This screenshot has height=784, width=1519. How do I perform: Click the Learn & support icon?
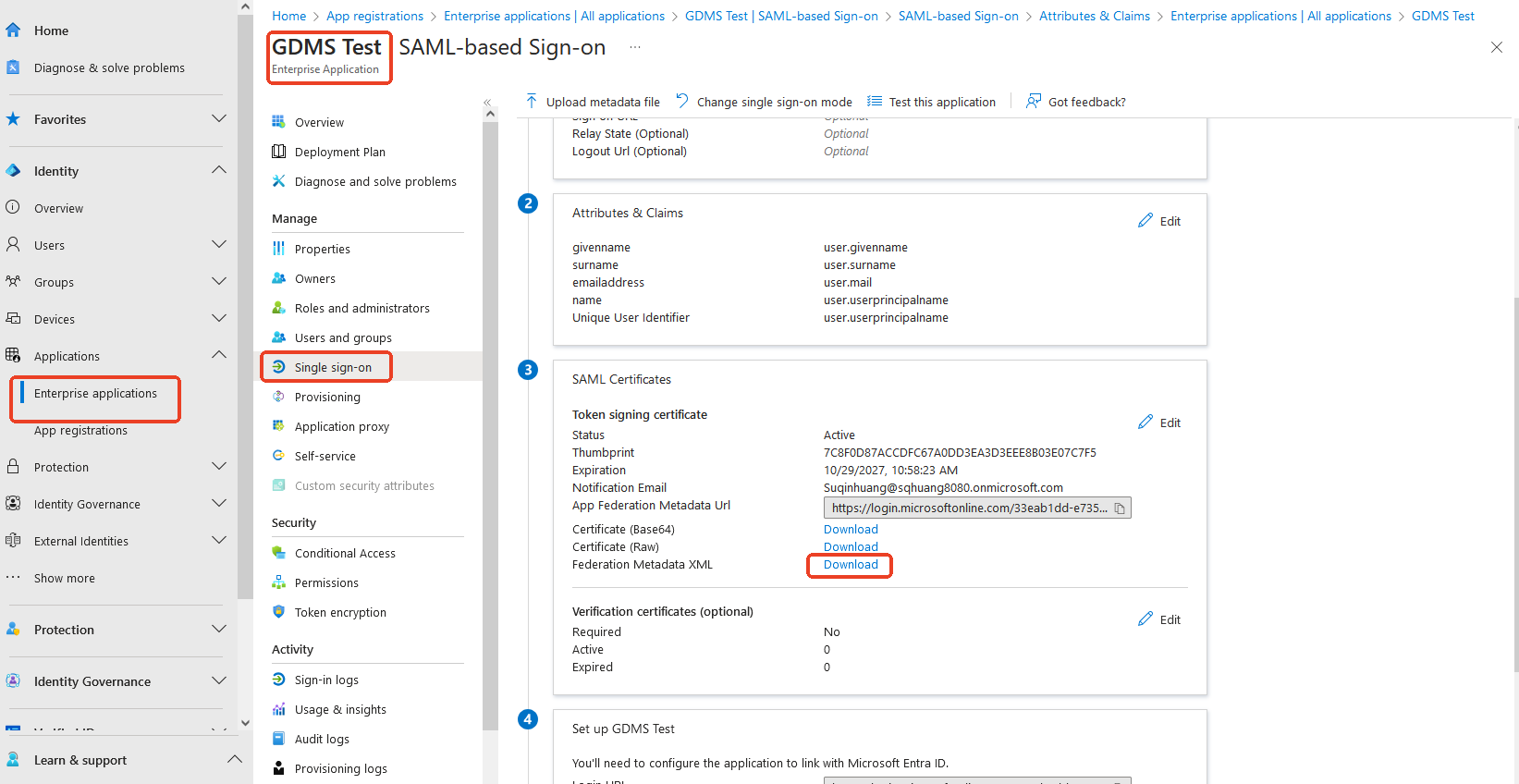[x=13, y=760]
